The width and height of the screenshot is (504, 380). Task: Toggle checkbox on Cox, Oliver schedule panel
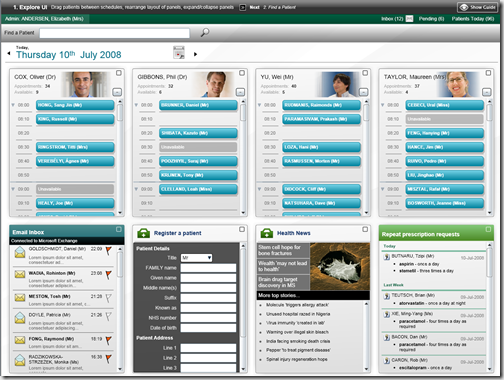click(x=119, y=73)
